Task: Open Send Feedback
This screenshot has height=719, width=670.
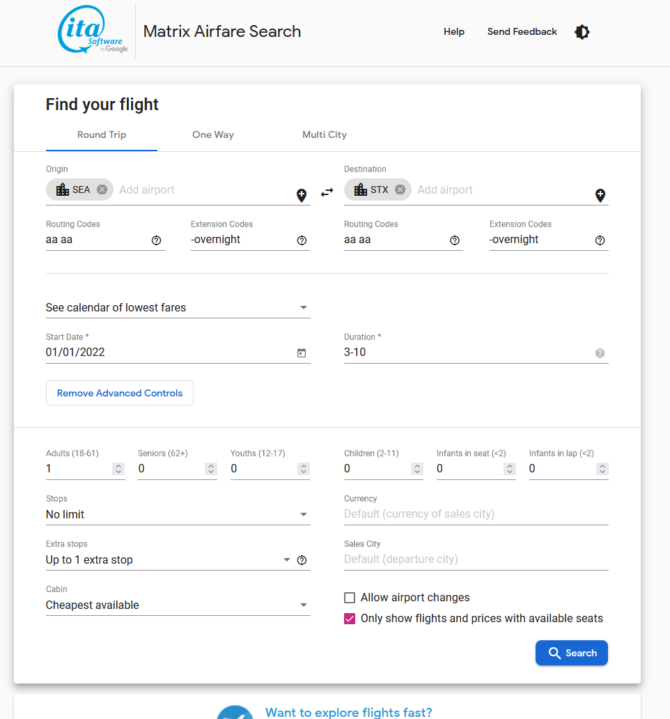Action: click(x=522, y=32)
